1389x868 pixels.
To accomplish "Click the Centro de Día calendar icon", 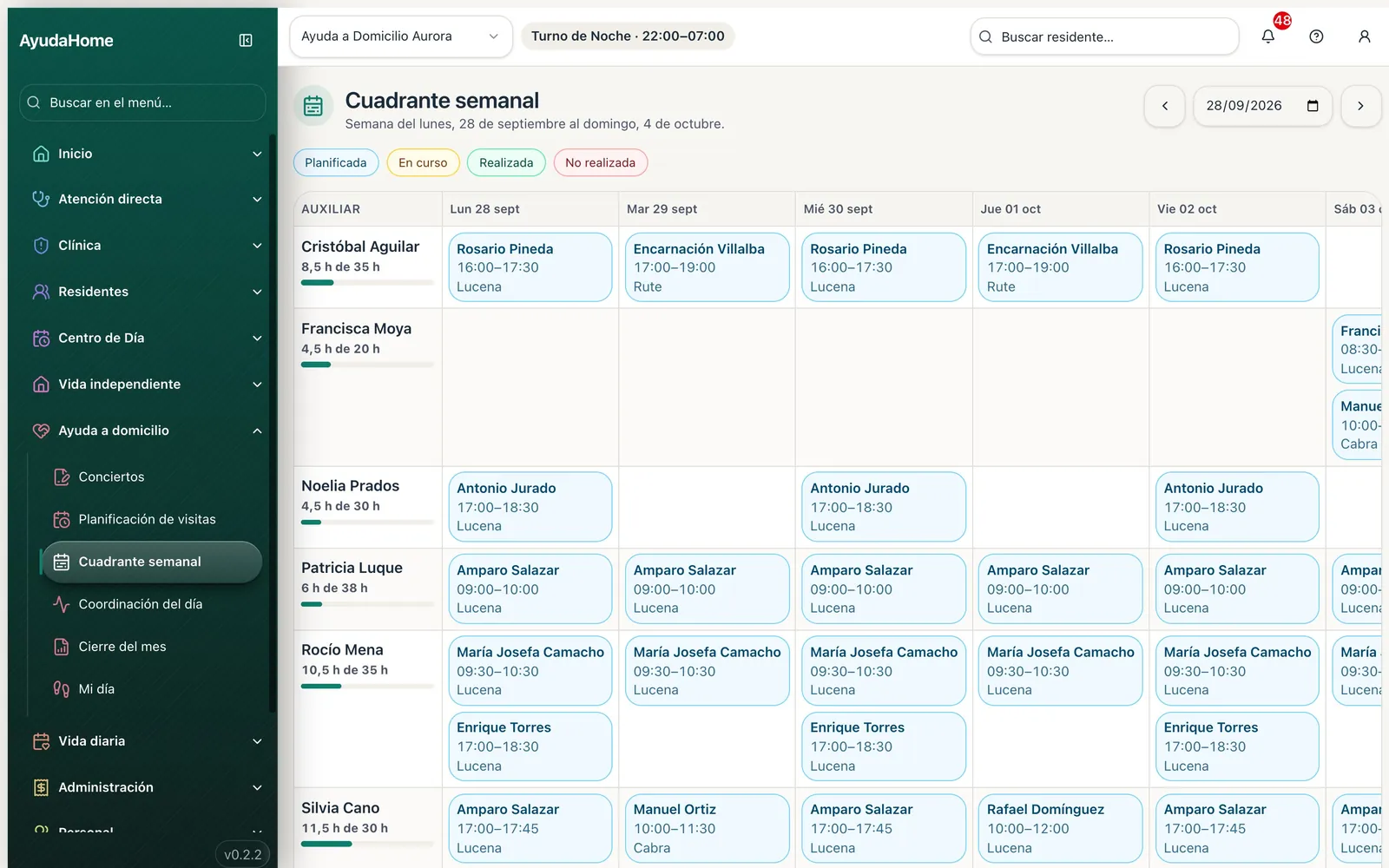I will pos(41,338).
